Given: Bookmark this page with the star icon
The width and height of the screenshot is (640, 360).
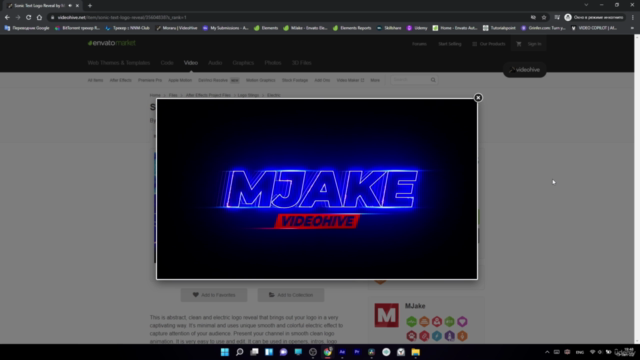Looking at the screenshot, I should 544,18.
